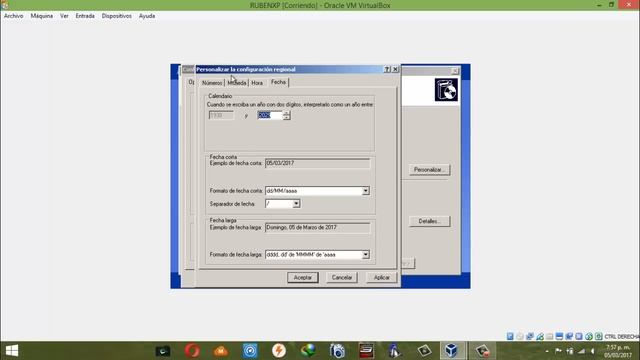Open the Ayuda menu
This screenshot has height=360, width=640.
[x=147, y=16]
